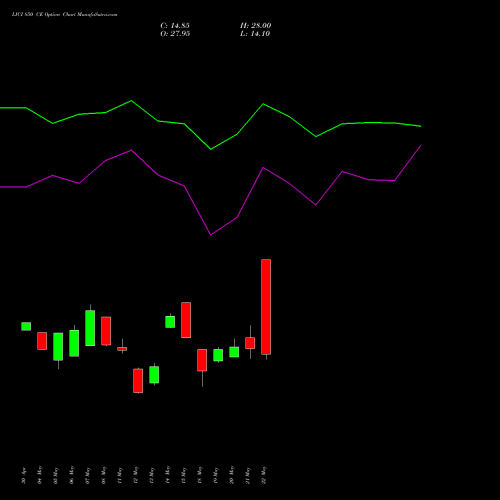
Task: Click the red 15 May candlestick
Action: click(186, 320)
